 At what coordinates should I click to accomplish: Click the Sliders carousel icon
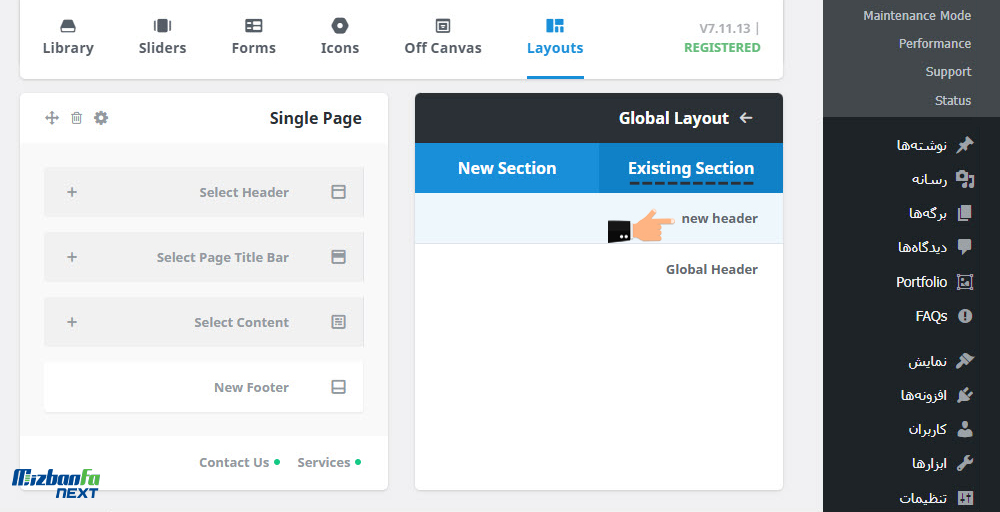163,26
